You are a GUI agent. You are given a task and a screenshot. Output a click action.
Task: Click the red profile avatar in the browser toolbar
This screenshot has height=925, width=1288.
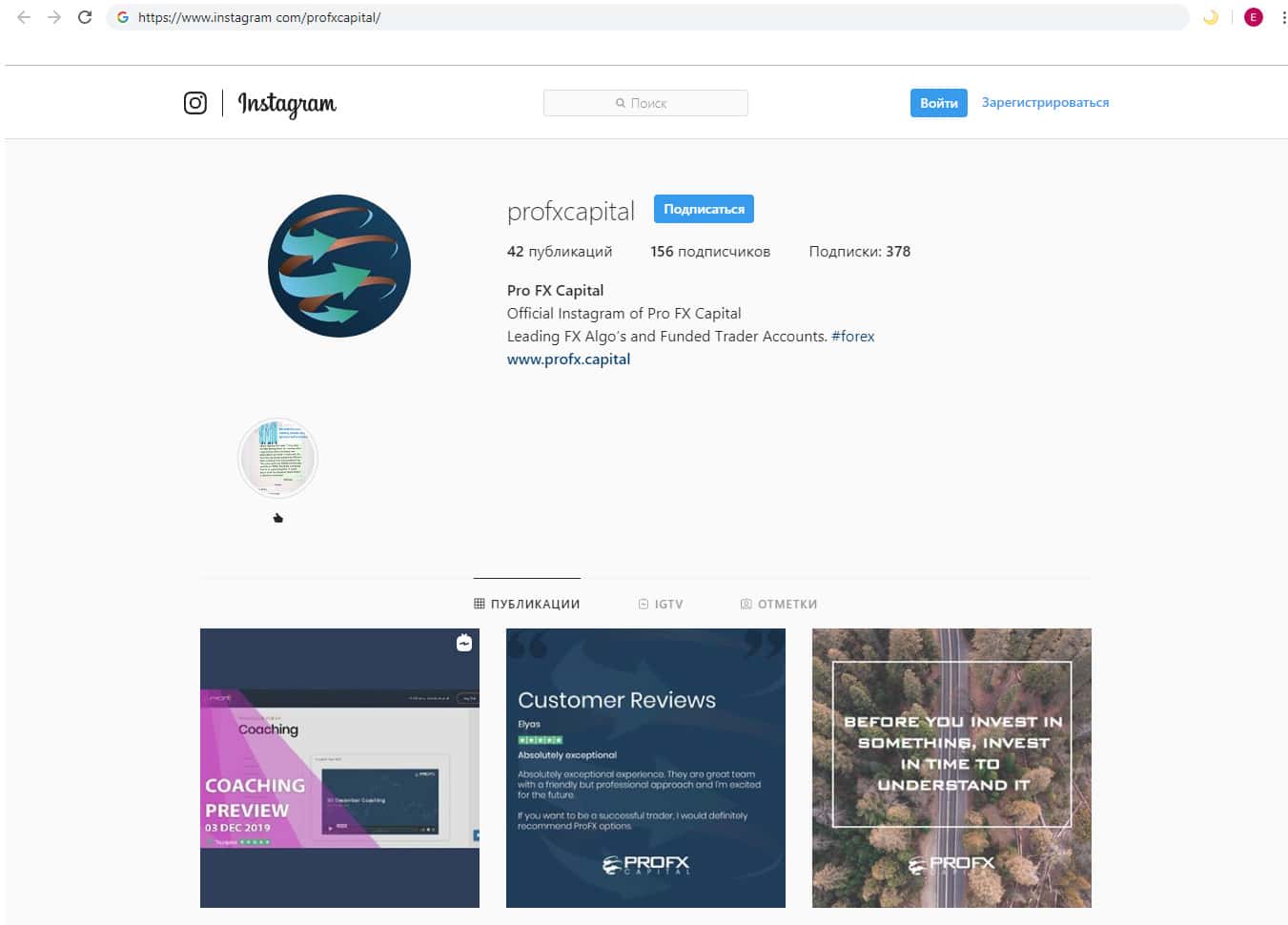tap(1253, 17)
